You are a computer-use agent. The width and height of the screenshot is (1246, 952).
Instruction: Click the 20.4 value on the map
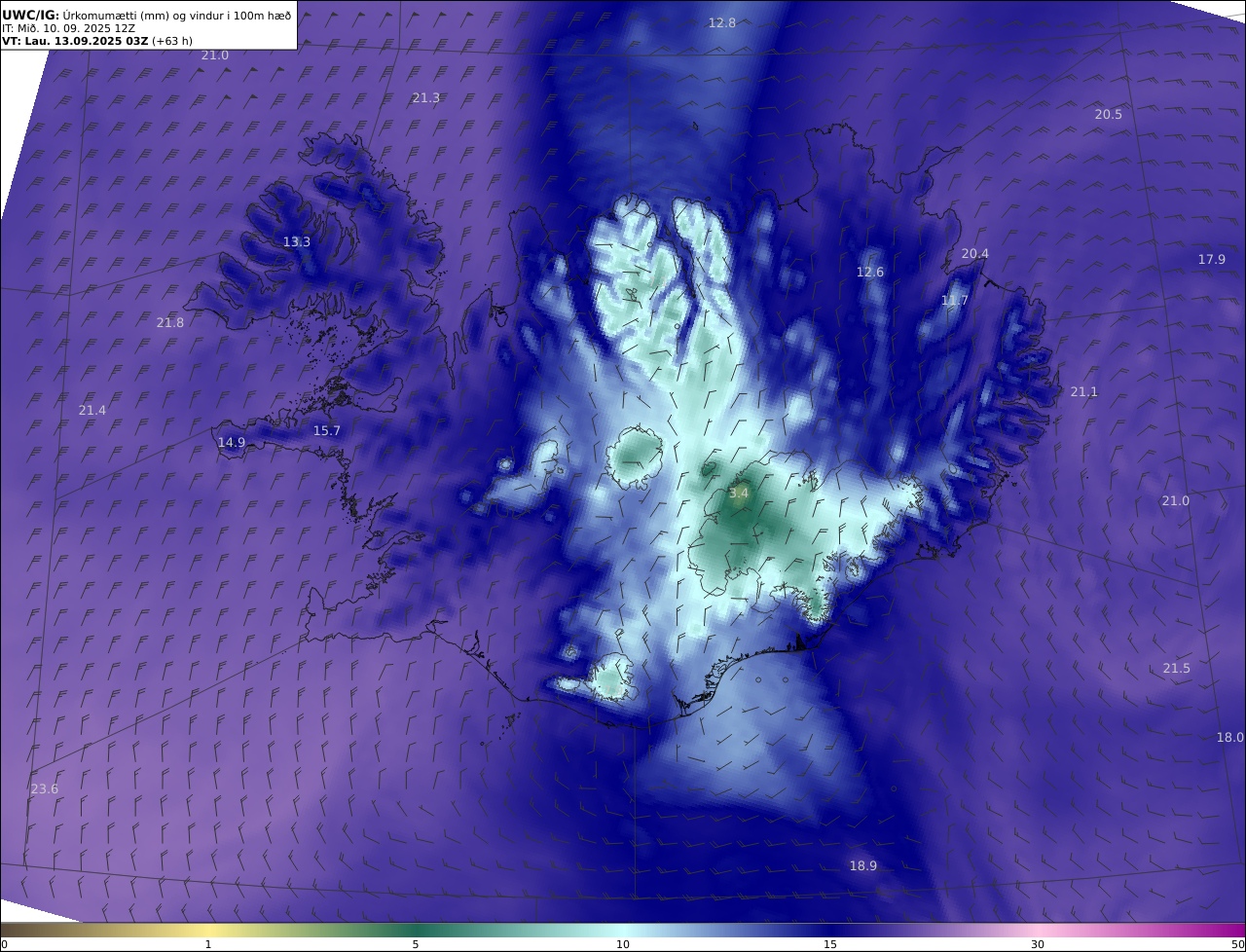(975, 253)
